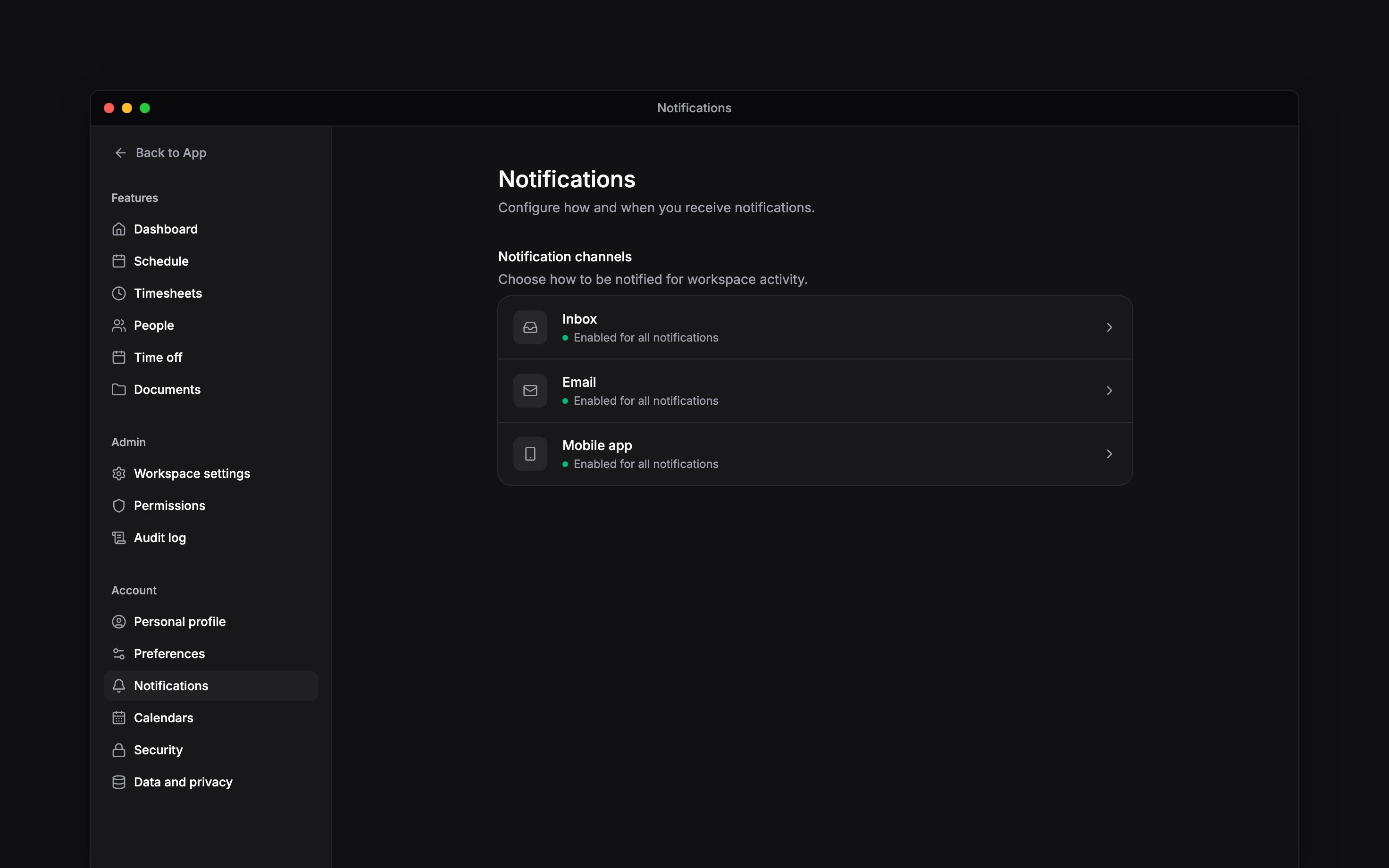This screenshot has width=1389, height=868.
Task: Expand the Email channel chevron
Action: point(1110,391)
